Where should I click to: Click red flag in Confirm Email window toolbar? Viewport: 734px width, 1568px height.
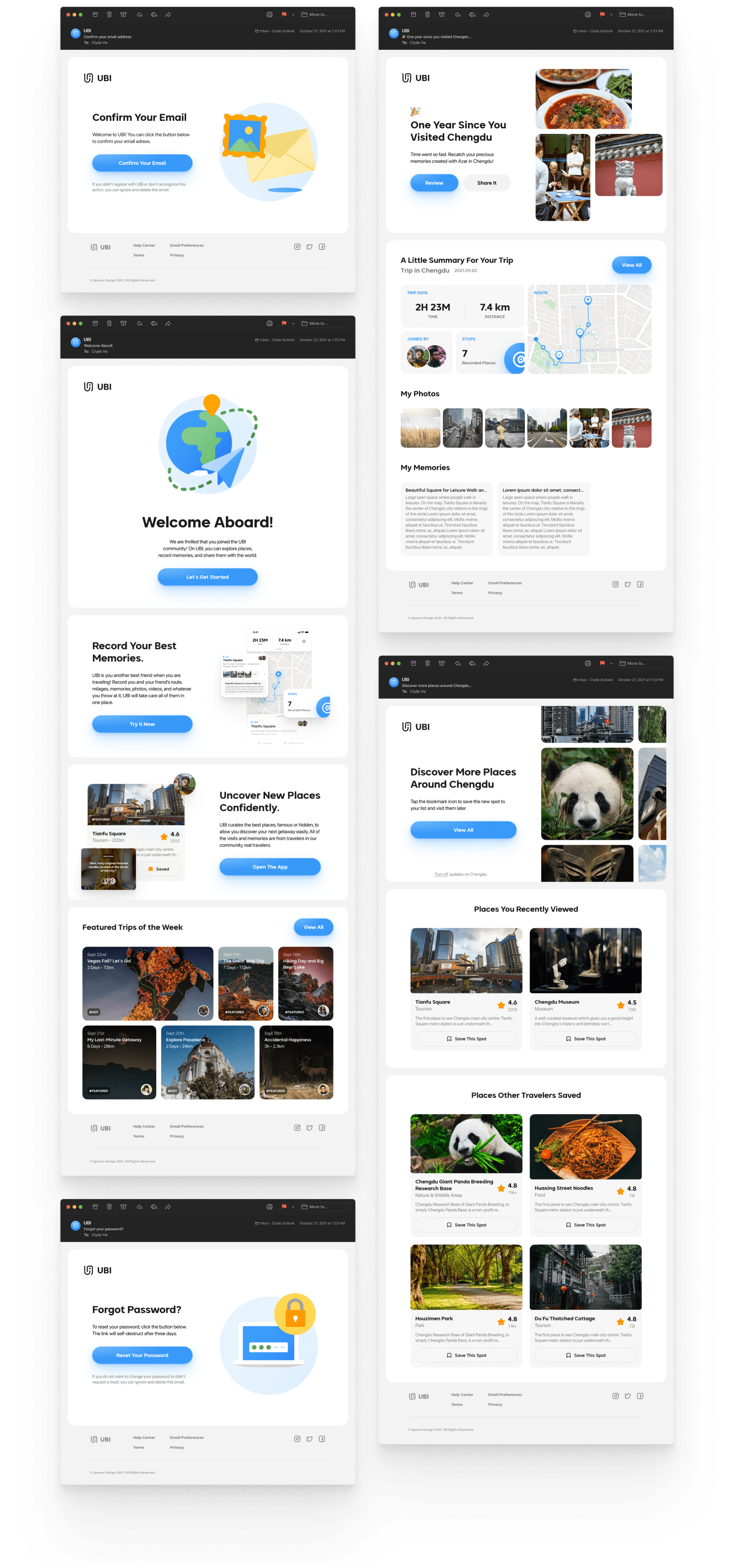284,15
